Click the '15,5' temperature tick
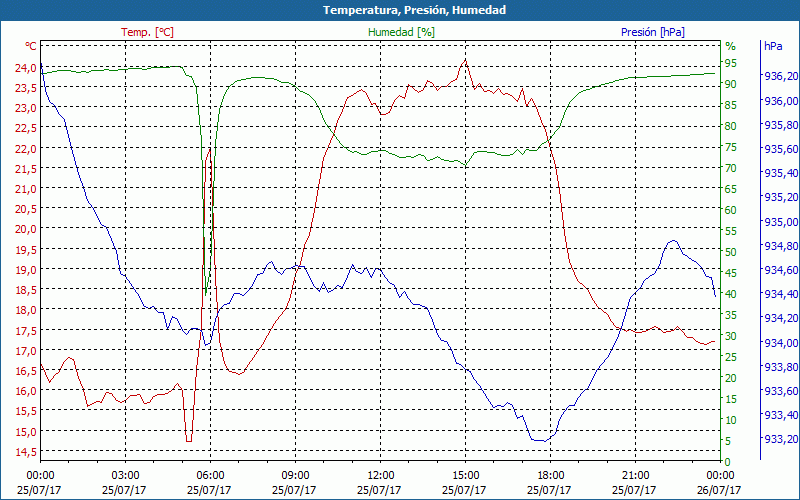The width and height of the screenshot is (800, 500). [x=26, y=411]
